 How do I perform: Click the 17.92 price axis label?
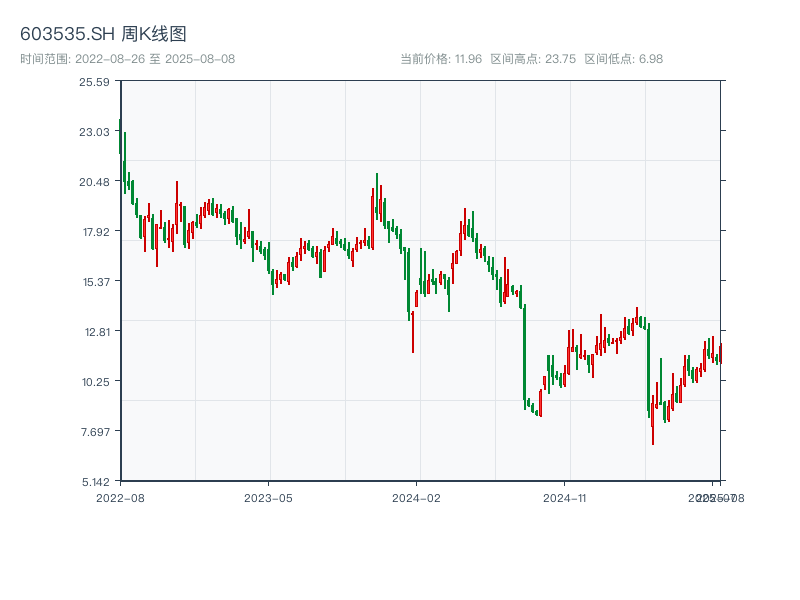95,231
